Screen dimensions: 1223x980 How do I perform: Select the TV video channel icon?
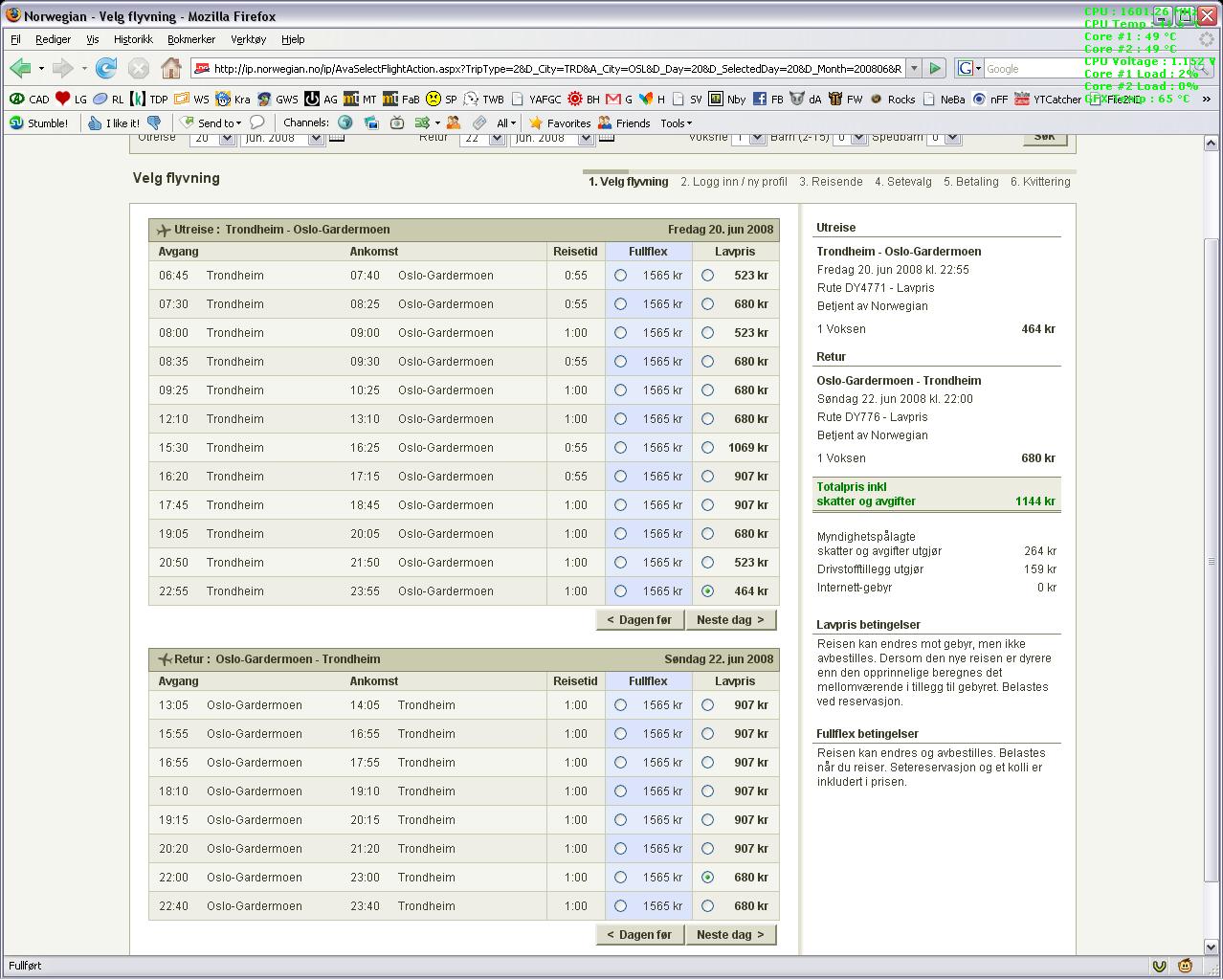pos(397,122)
